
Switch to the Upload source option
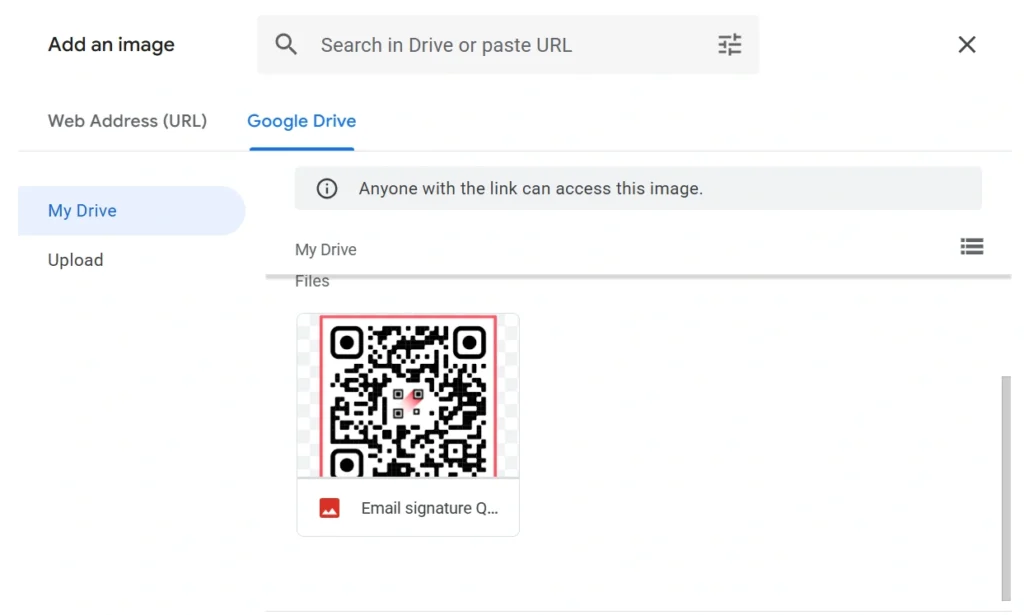[x=75, y=259]
